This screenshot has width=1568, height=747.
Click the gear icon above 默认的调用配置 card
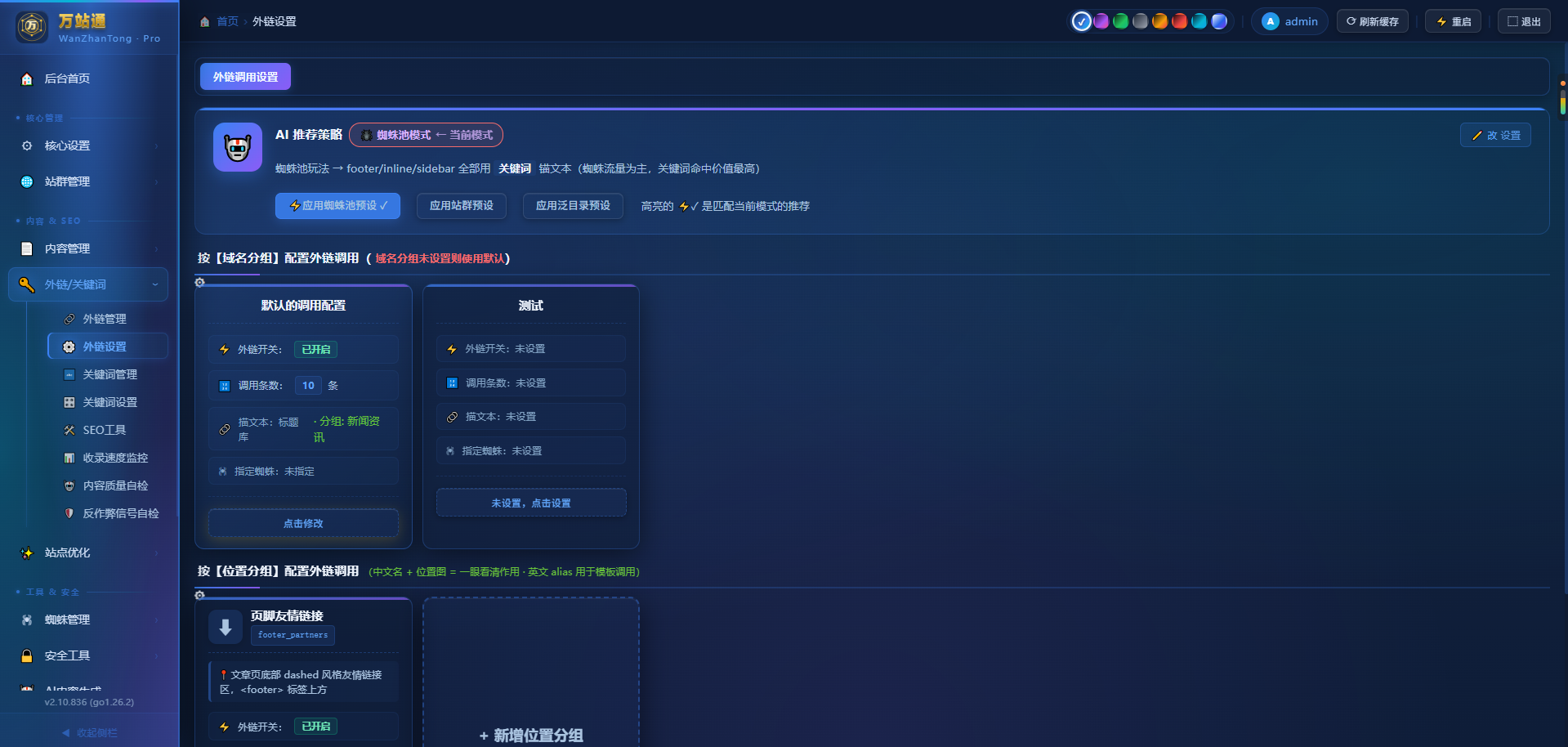199,282
